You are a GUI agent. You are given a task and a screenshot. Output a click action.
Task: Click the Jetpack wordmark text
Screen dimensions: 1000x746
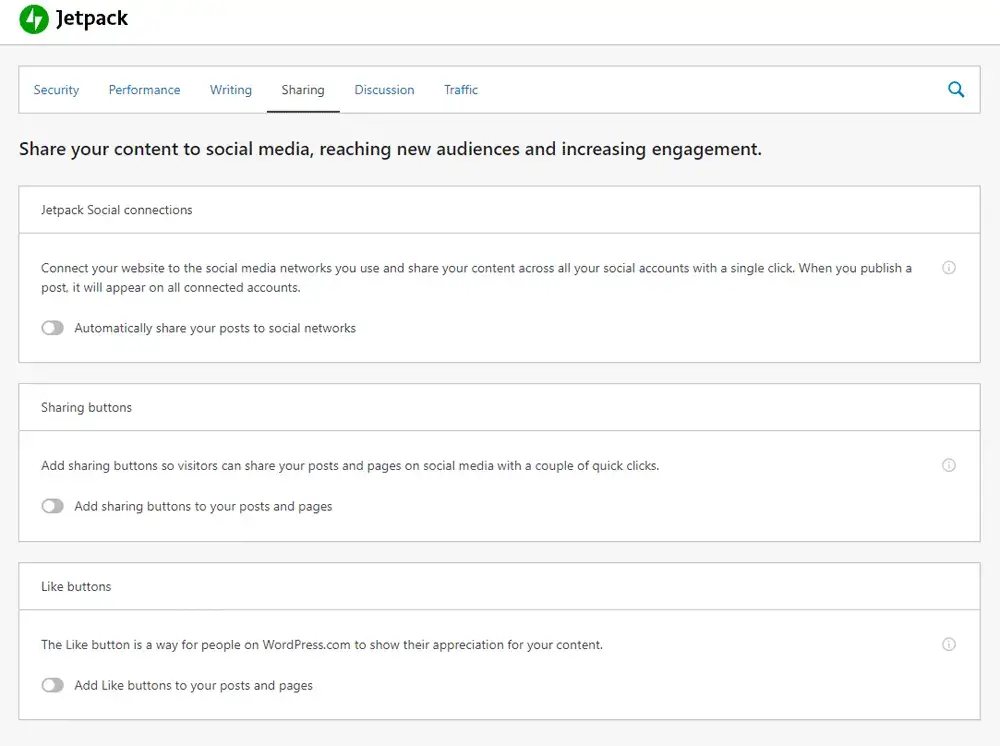tap(92, 18)
